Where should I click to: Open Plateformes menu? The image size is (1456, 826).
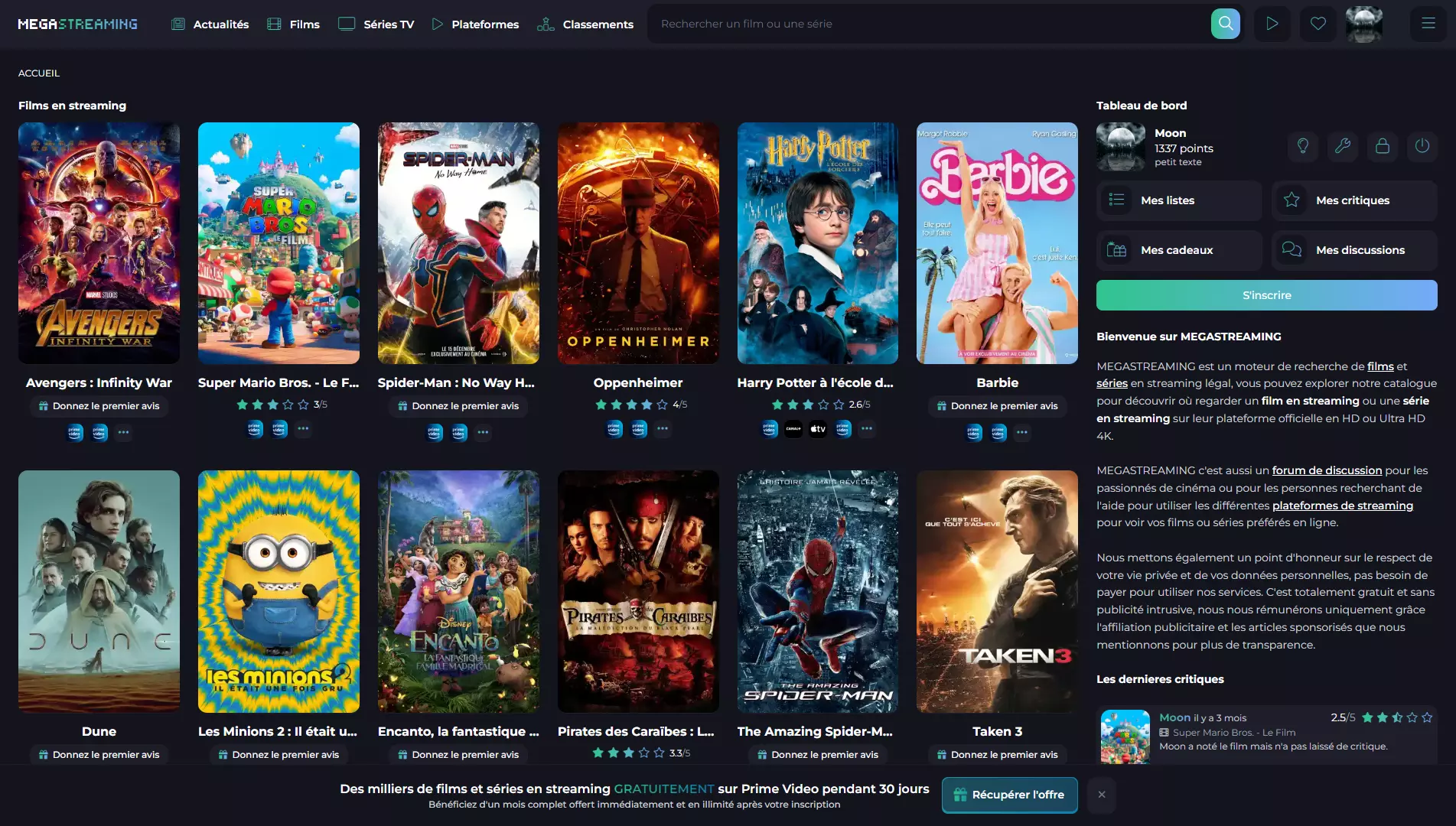pos(475,24)
